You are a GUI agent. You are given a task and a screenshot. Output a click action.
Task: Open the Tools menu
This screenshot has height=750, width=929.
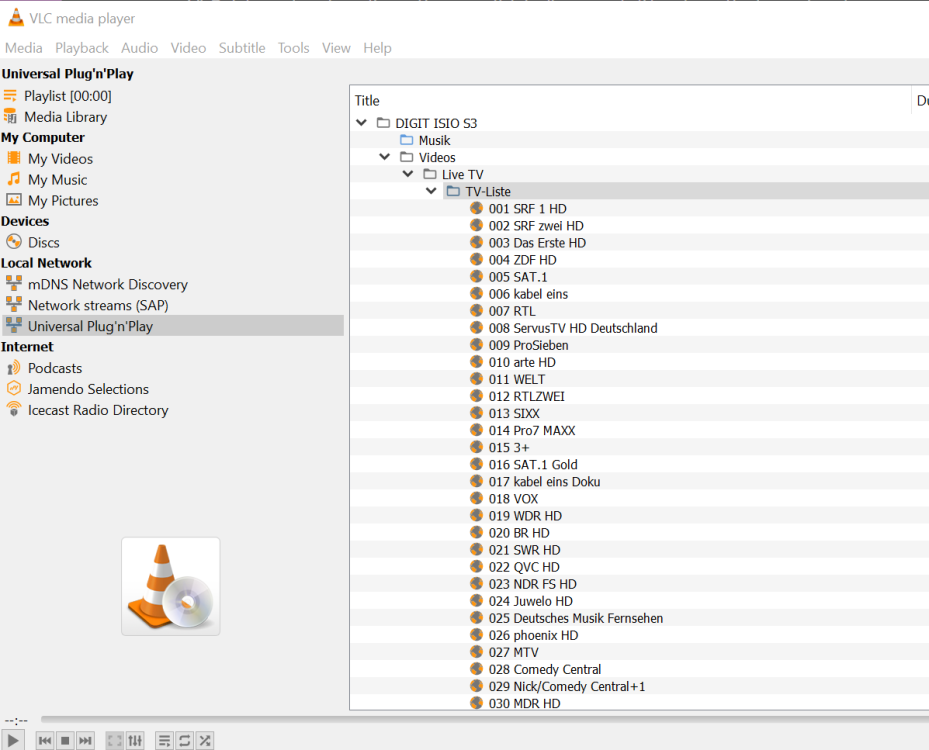[293, 48]
